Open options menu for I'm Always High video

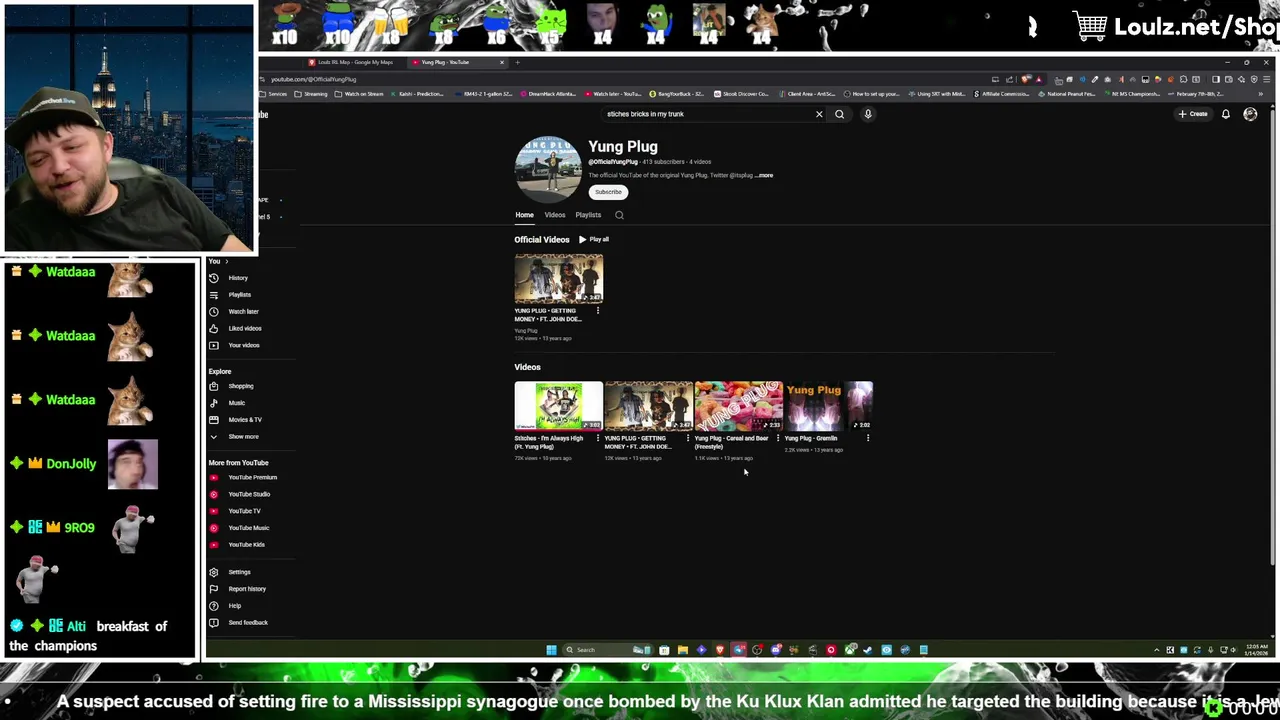tap(598, 438)
